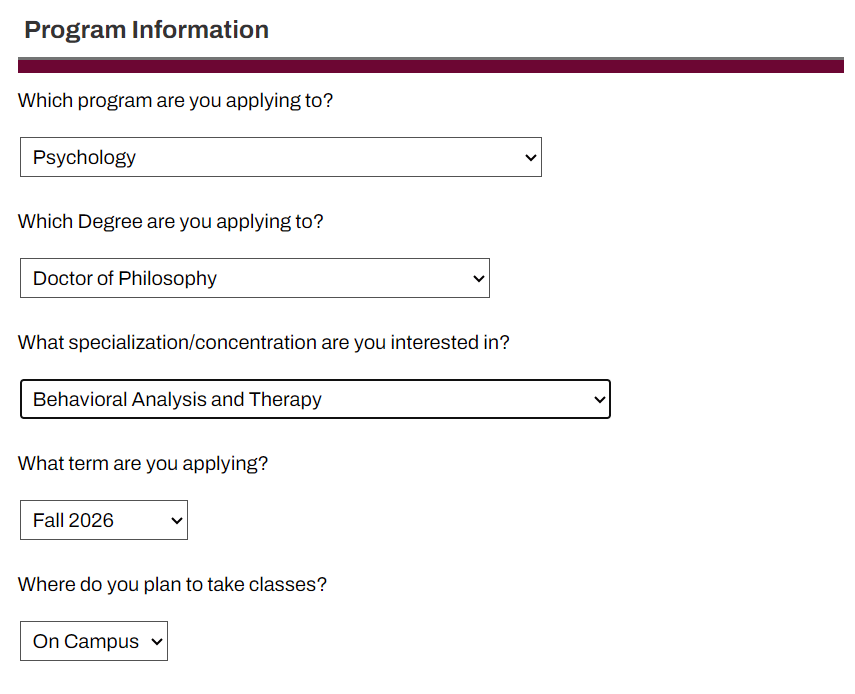Open the class location dropdown showing On Campus
The height and width of the screenshot is (694, 855).
point(93,640)
